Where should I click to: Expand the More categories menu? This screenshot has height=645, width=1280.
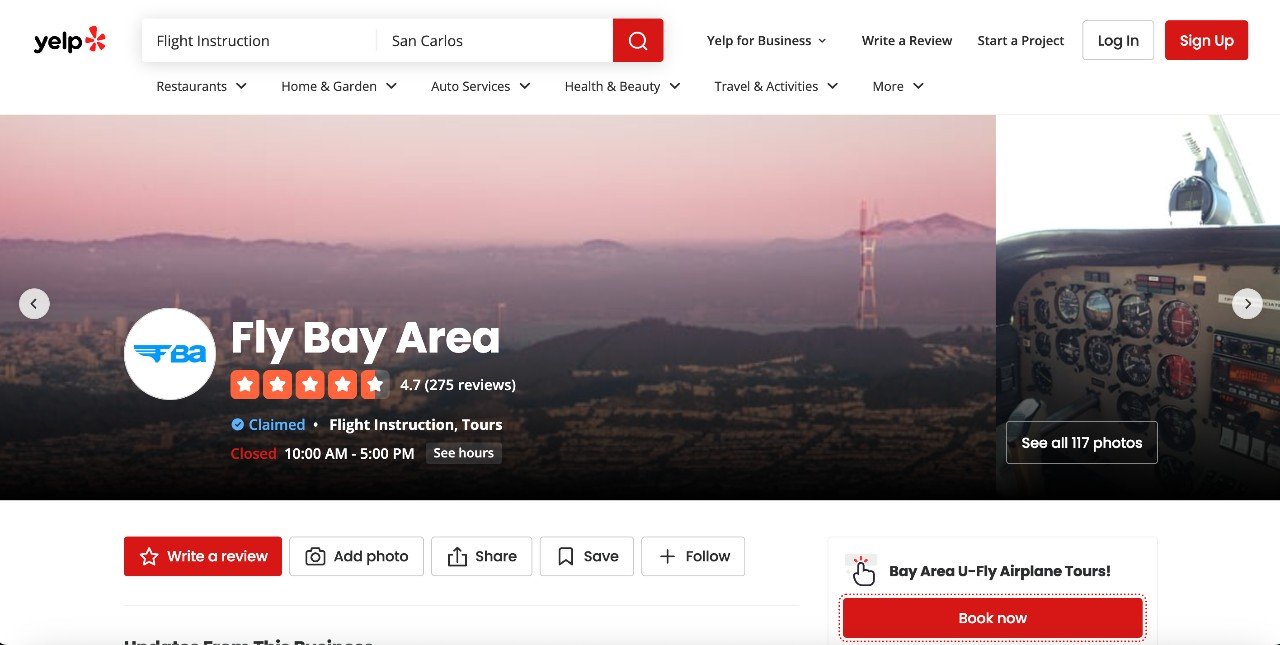(x=898, y=86)
